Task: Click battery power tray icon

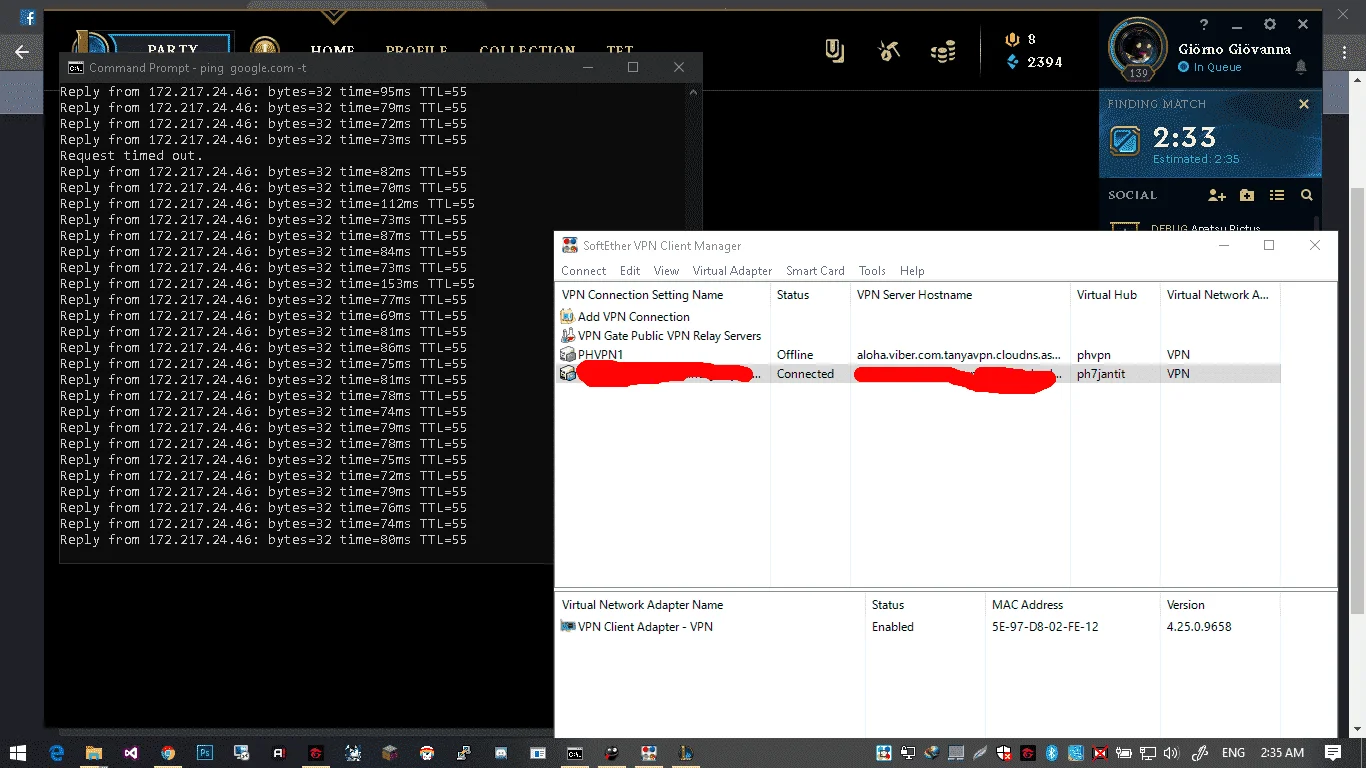Action: 1124,752
